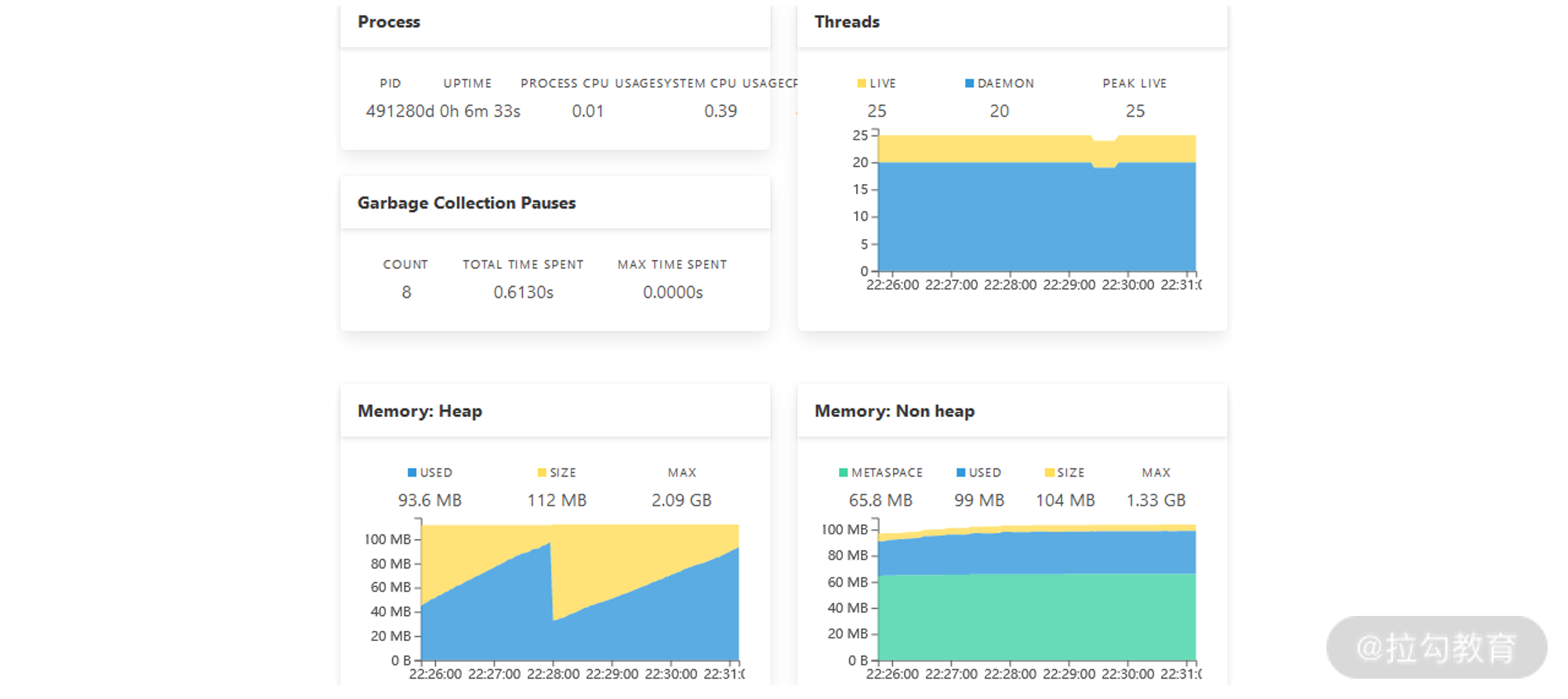Click the heap MAX value 2.09 GB
The image size is (1568, 699).
[681, 500]
